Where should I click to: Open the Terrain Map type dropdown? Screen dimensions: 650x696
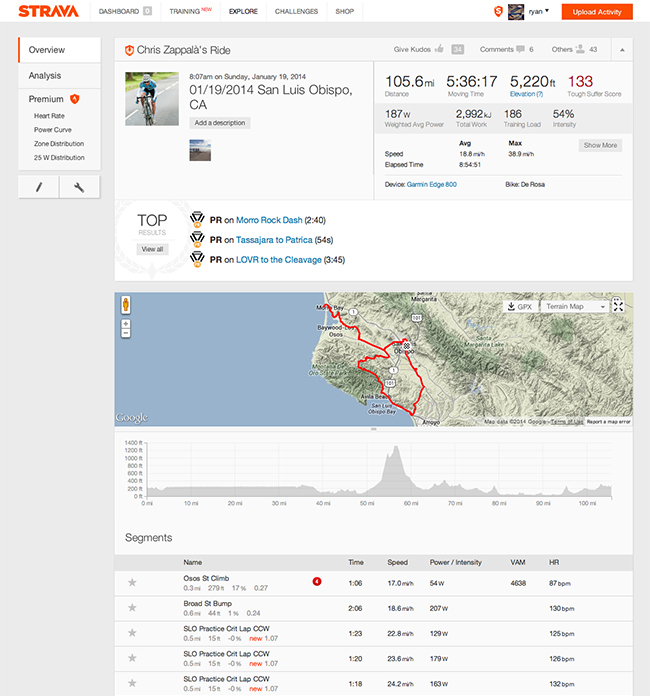[x=573, y=306]
